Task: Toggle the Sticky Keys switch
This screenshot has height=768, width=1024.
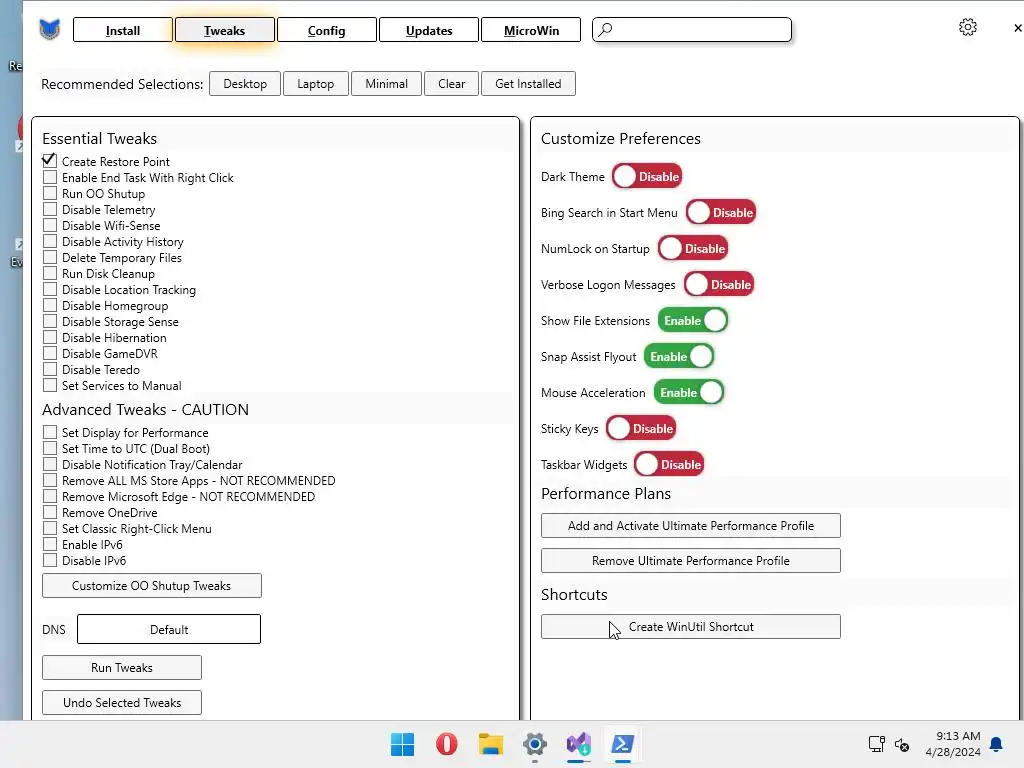Action: point(641,428)
